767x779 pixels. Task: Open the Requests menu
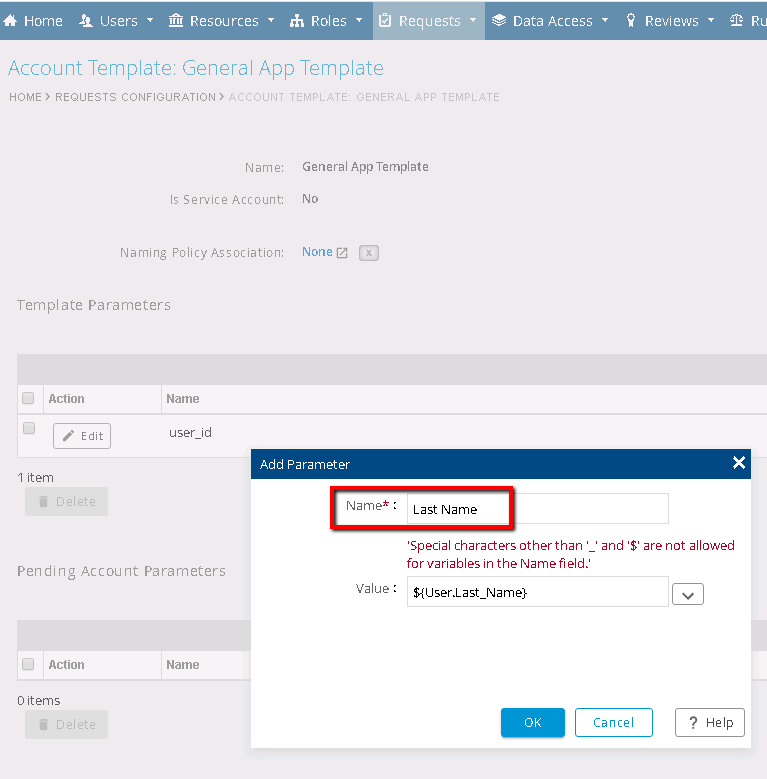(428, 21)
